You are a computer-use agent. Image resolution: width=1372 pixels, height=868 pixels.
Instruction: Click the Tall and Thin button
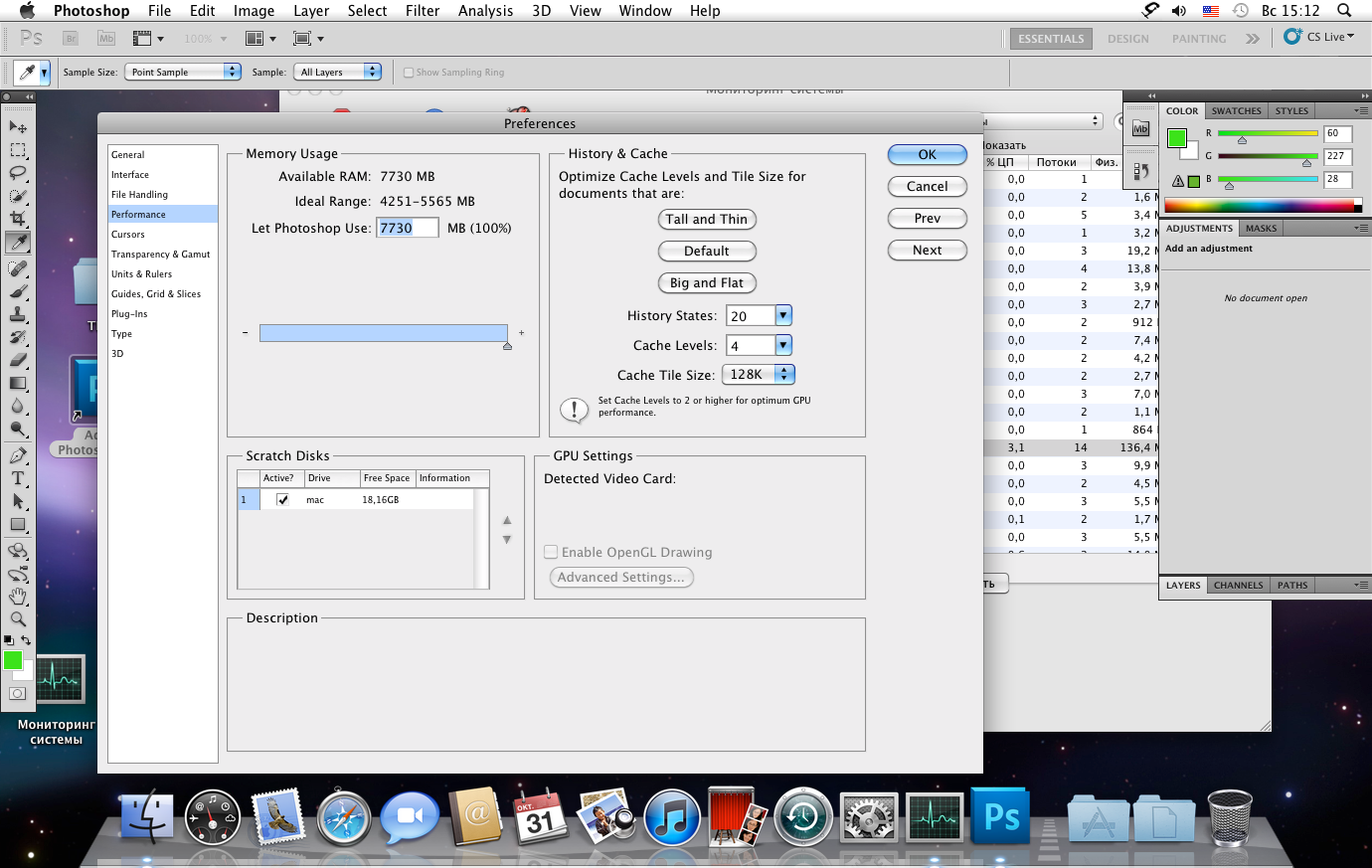[706, 220]
